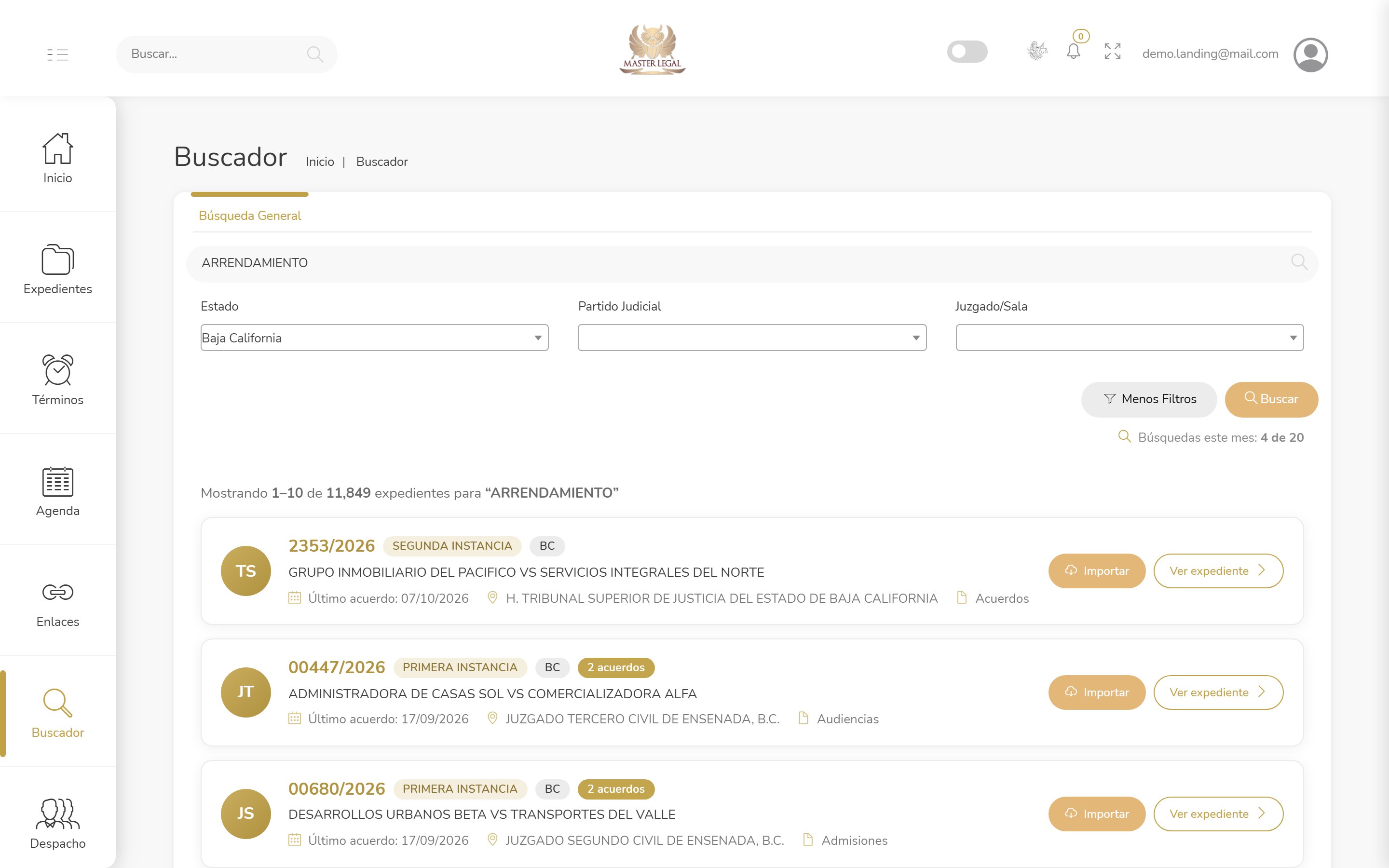Click the magnifier inside the ARRENDAMIENTO search field
Screen dimensions: 1389x868
(x=1299, y=262)
